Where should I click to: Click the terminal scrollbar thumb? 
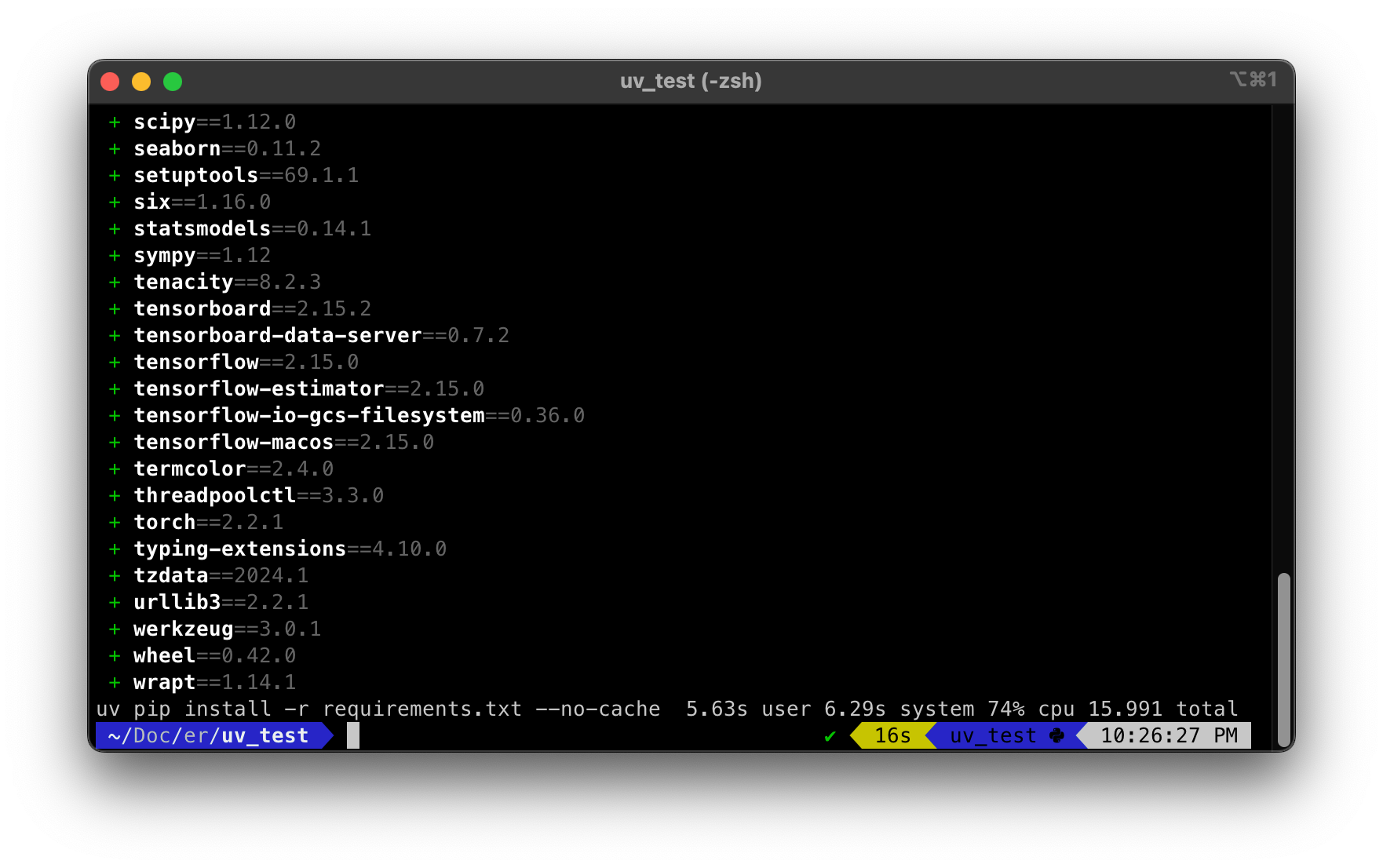[x=1284, y=659]
